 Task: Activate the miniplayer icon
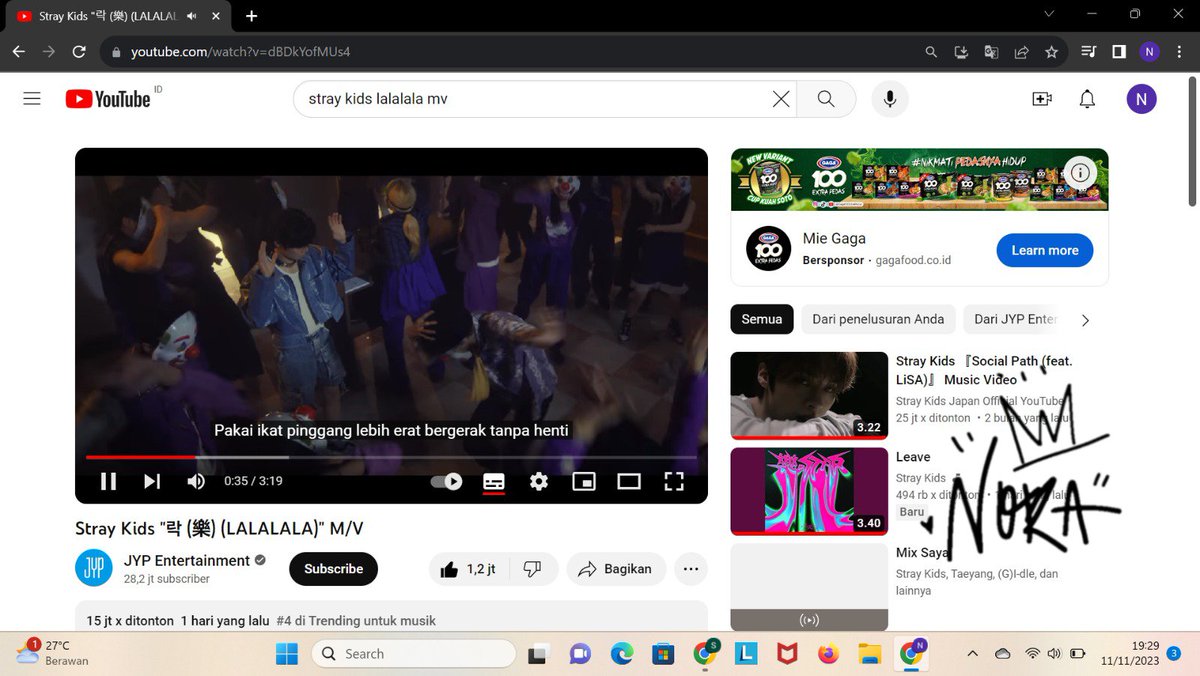click(x=584, y=481)
